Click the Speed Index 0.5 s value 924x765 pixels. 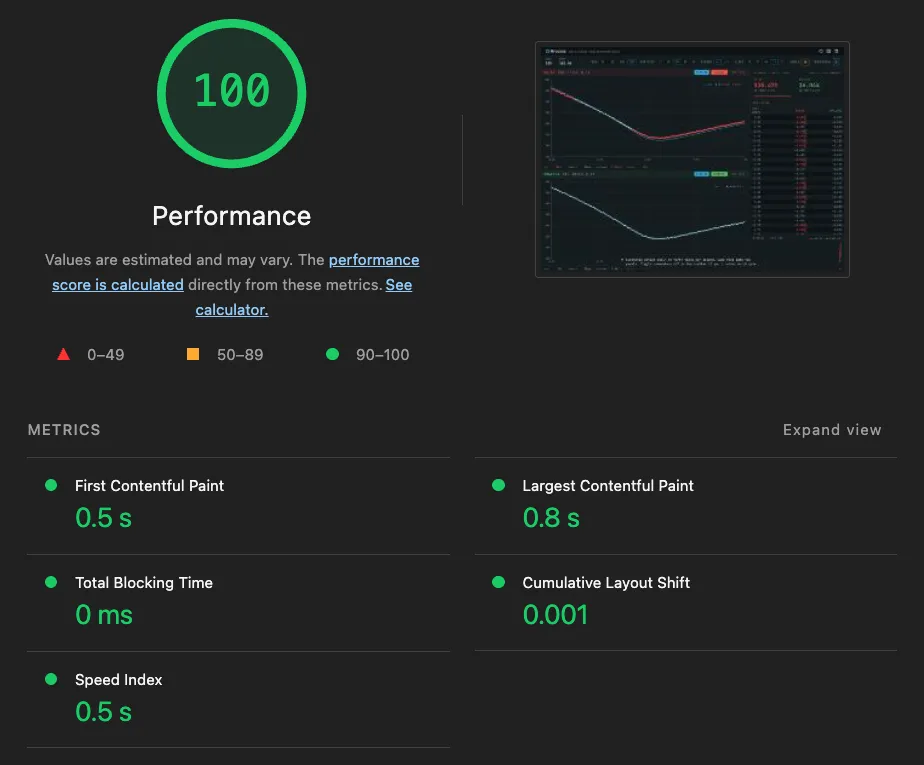[x=103, y=711]
